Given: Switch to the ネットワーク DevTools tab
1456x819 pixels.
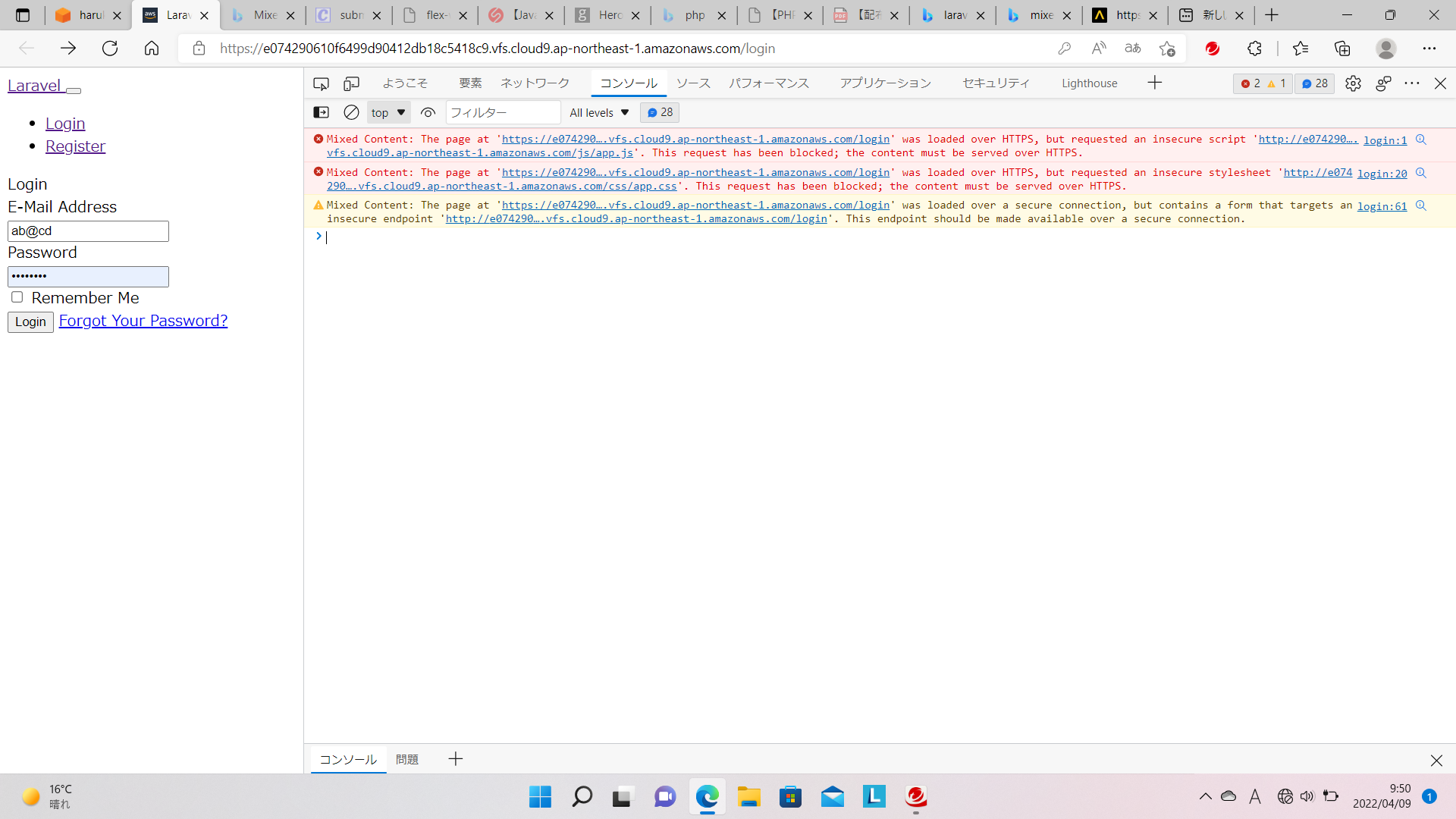Looking at the screenshot, I should point(534,83).
